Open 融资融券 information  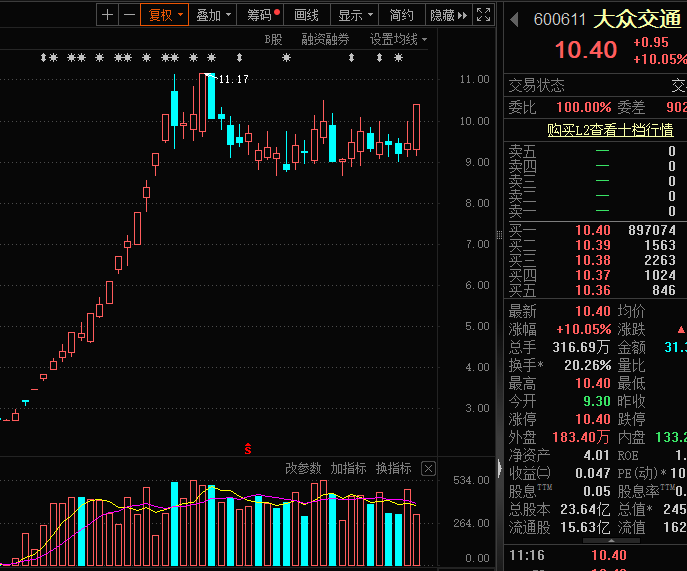325,40
